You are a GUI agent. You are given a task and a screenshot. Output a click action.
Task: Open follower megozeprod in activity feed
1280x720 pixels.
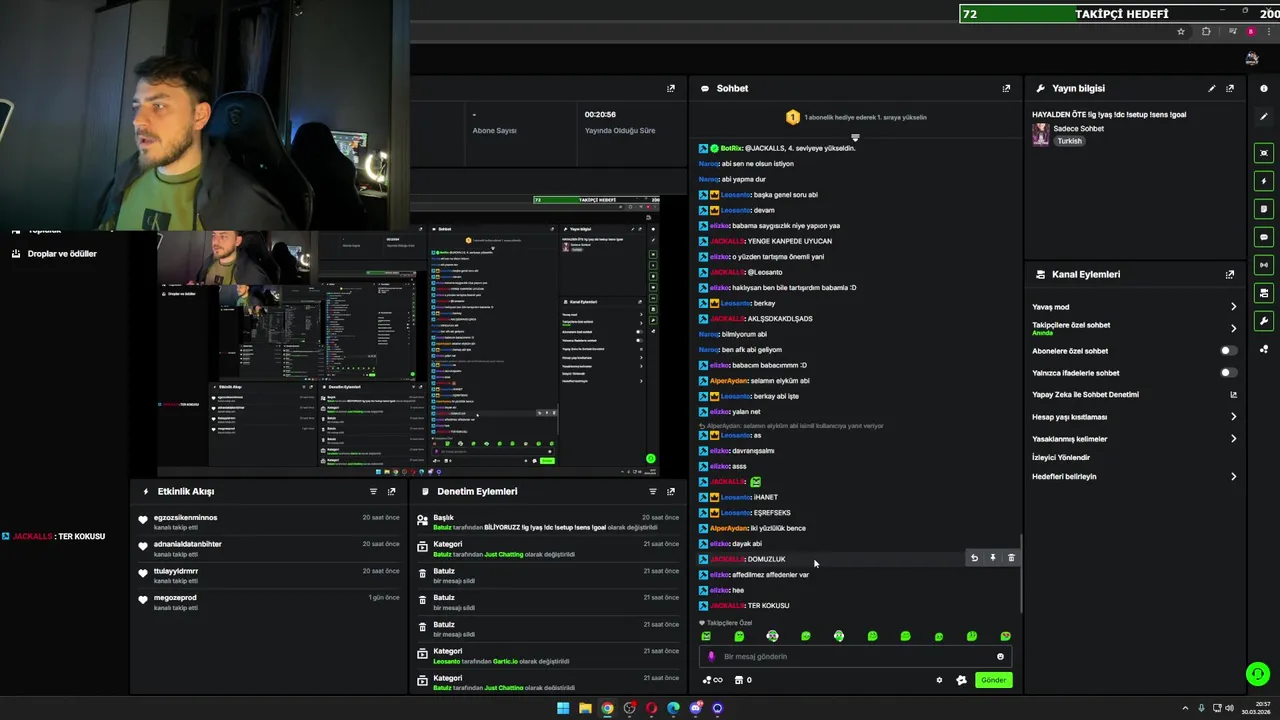(175, 598)
